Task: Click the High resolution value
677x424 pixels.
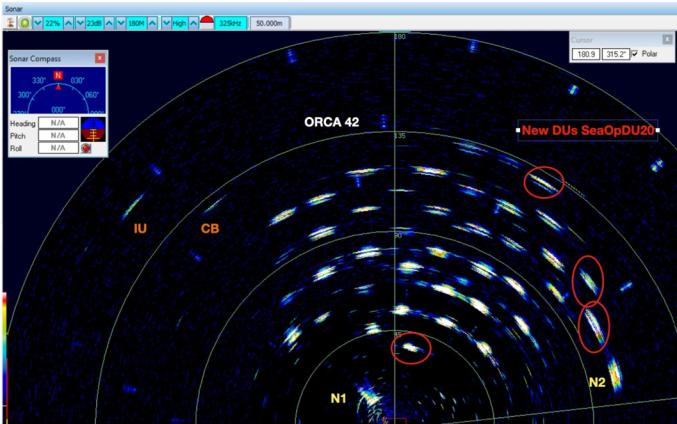Action: [180, 23]
